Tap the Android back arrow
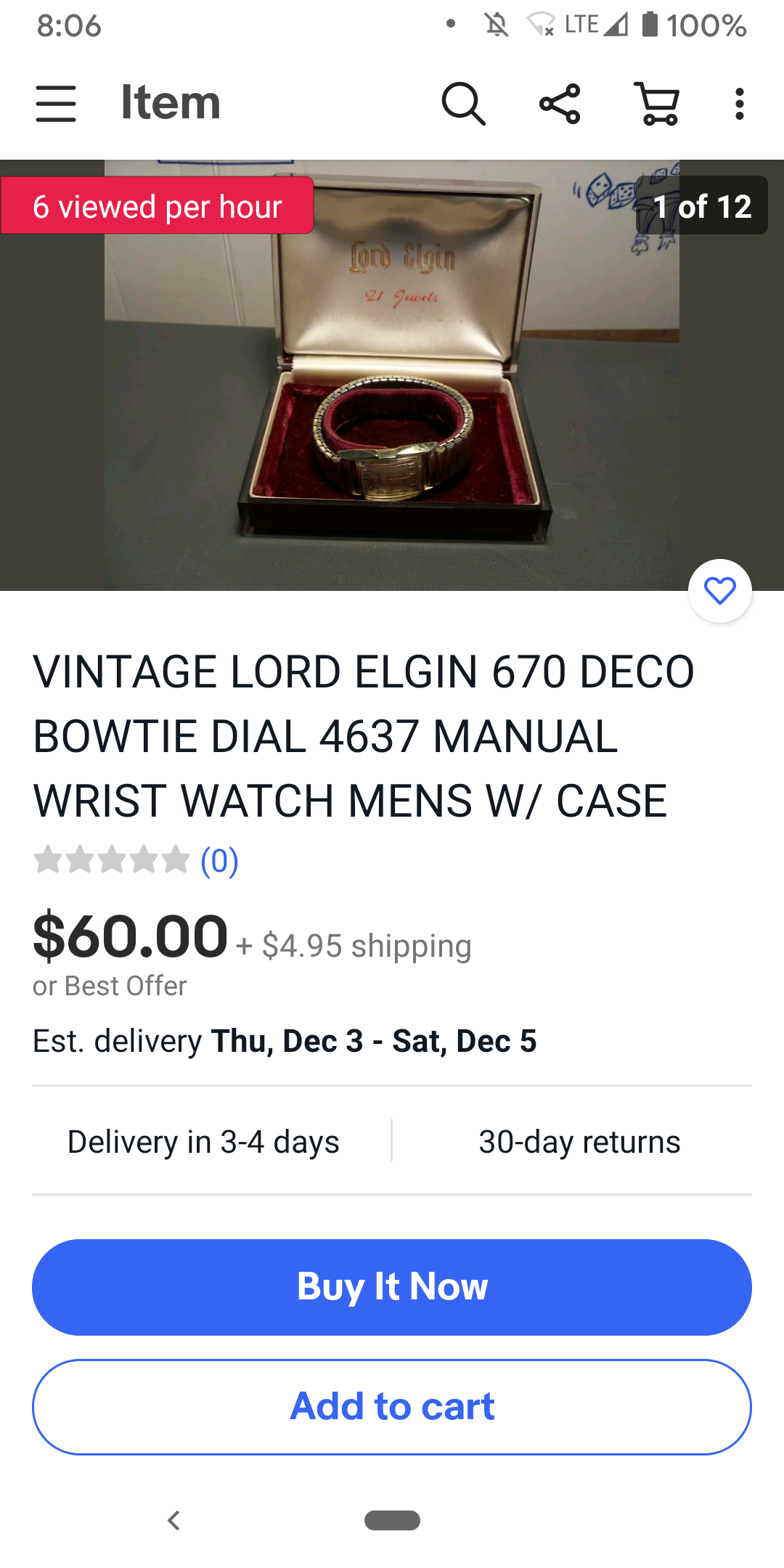The height and width of the screenshot is (1568, 784). (x=173, y=1520)
